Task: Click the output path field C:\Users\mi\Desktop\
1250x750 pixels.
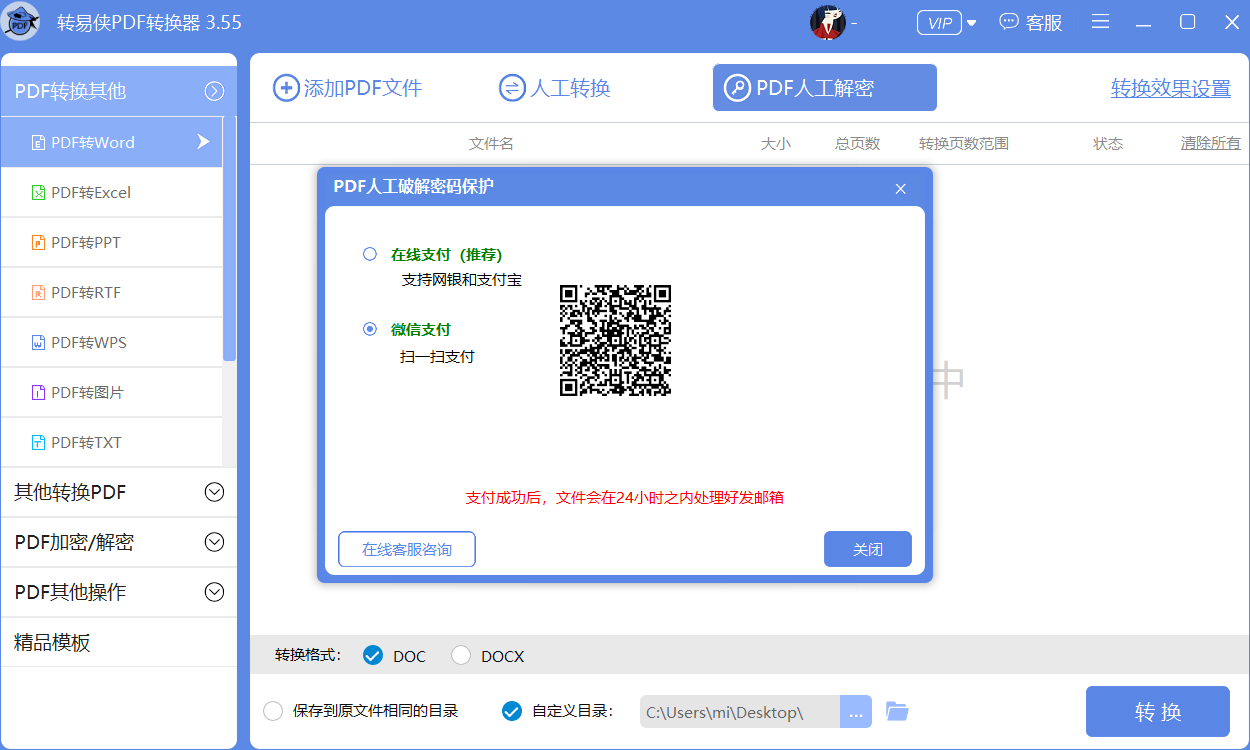Action: (740, 712)
